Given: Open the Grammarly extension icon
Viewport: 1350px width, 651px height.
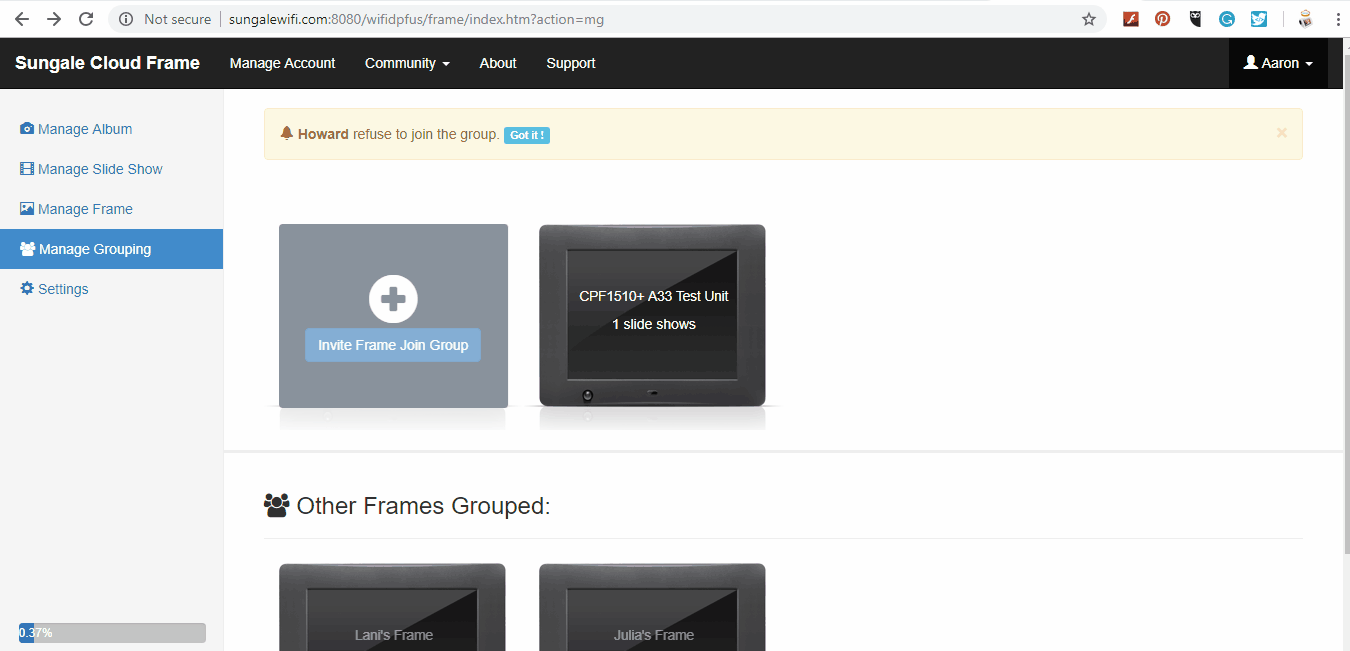Looking at the screenshot, I should (1227, 19).
